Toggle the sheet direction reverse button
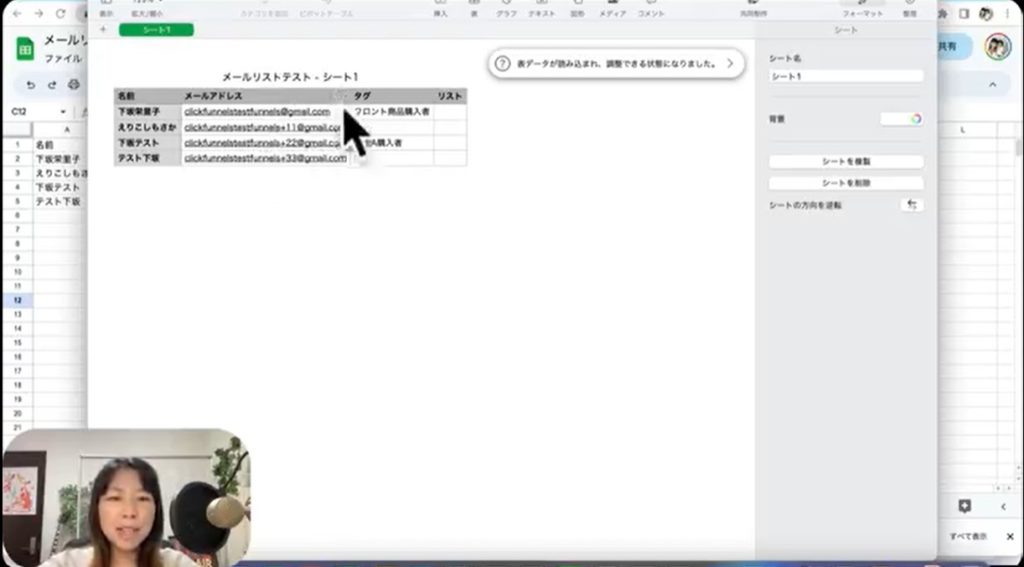The image size is (1024, 567). [911, 204]
